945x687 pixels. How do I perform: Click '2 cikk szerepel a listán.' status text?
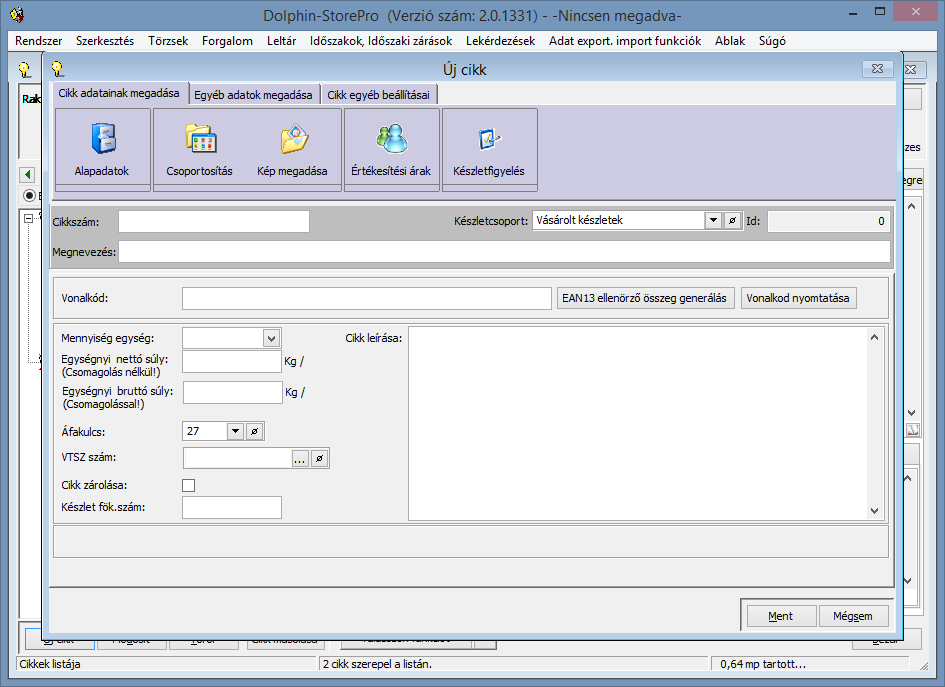click(x=377, y=664)
